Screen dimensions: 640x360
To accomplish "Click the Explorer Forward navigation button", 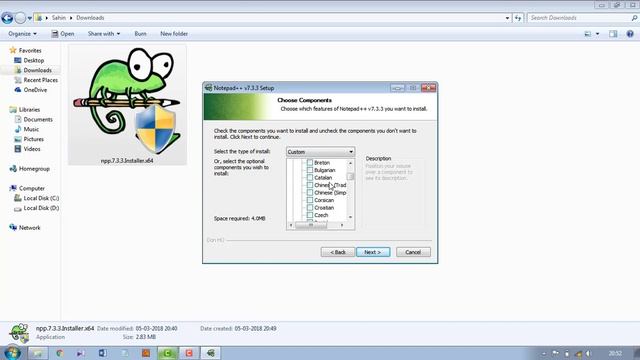I will point(20,18).
